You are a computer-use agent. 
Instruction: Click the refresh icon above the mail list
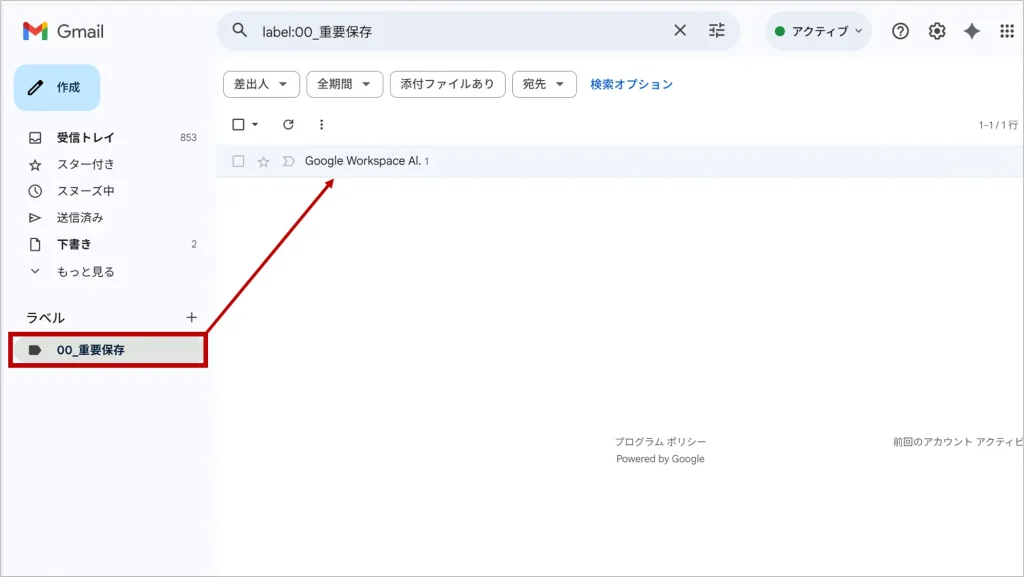288,125
